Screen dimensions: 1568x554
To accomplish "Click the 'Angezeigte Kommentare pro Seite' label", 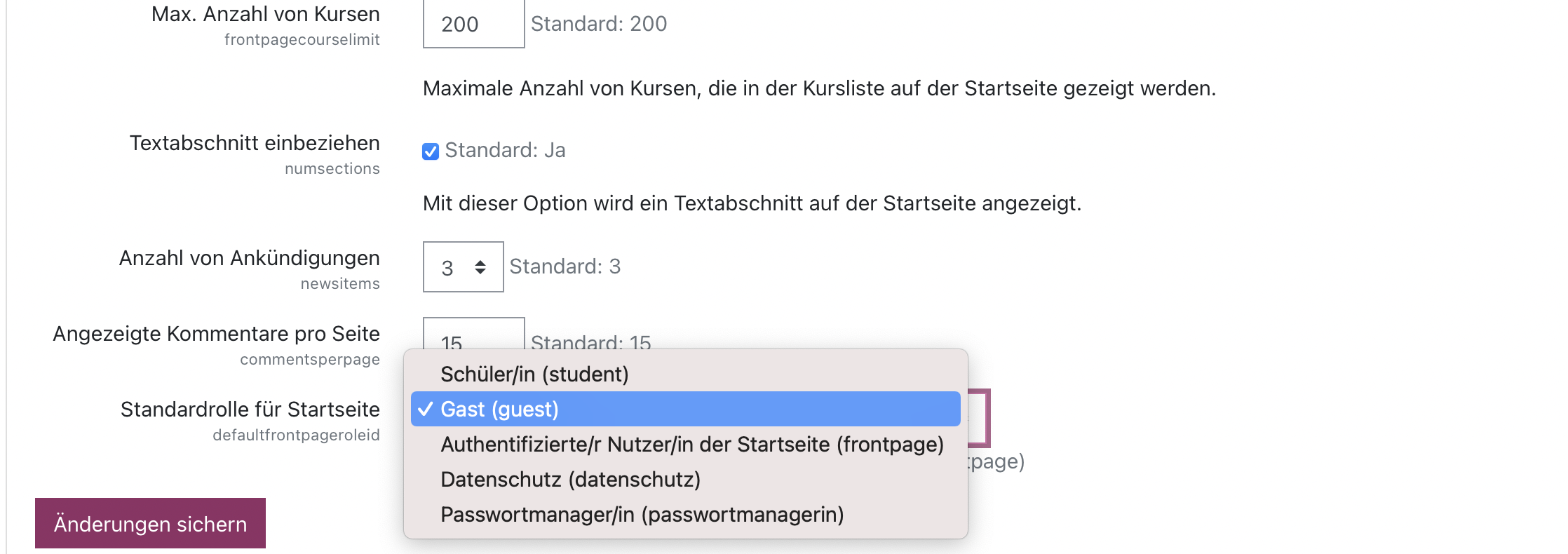I will click(x=216, y=334).
